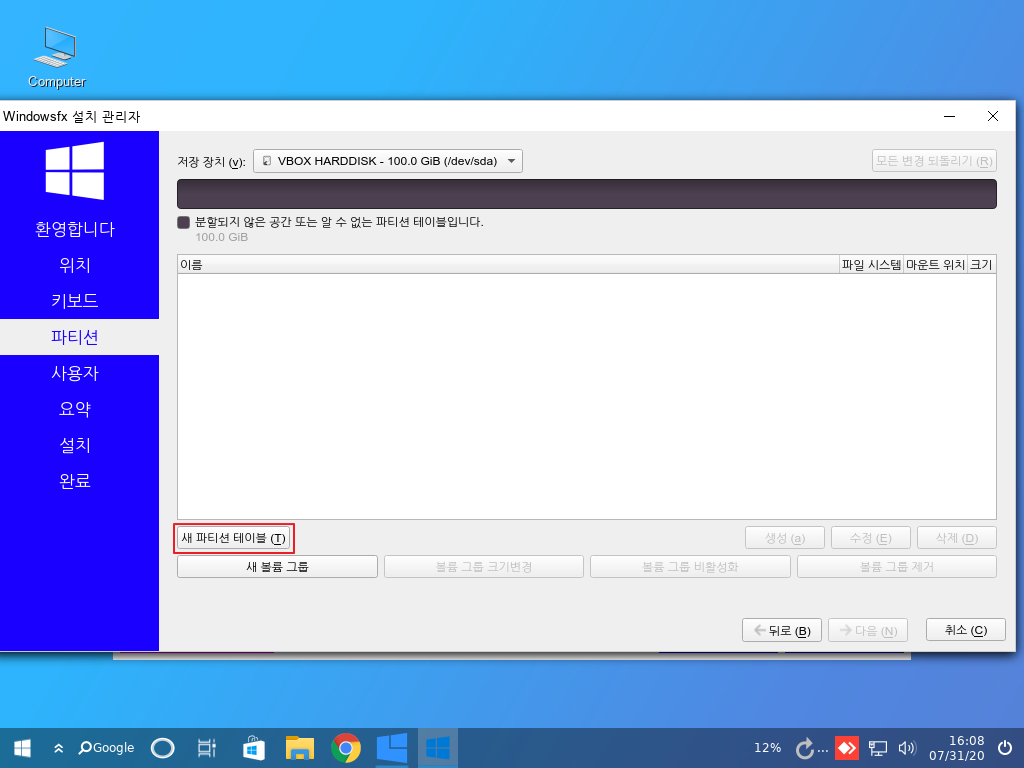Select 완료 step in sidebar
The image size is (1024, 768).
point(75,481)
